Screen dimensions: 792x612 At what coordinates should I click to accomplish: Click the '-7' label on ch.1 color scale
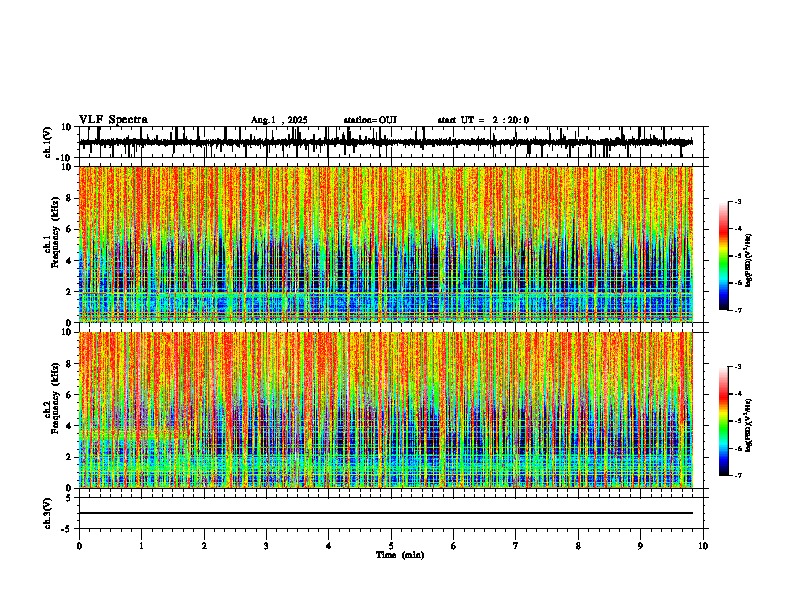(738, 310)
